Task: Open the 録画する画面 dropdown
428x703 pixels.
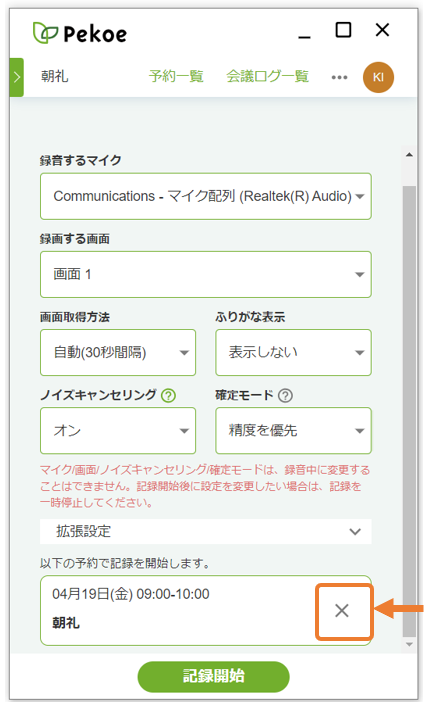Action: (x=206, y=274)
